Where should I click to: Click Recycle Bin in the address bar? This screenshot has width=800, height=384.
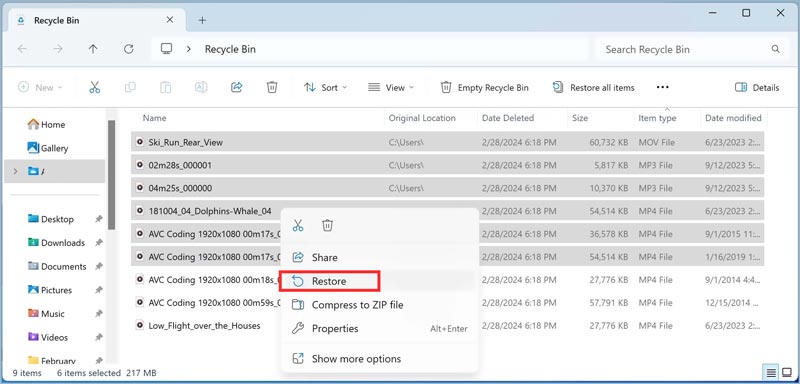click(230, 49)
